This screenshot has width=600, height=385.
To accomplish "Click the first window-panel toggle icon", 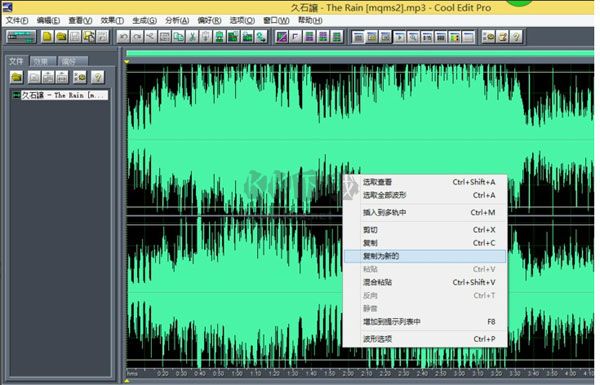I will pos(358,37).
